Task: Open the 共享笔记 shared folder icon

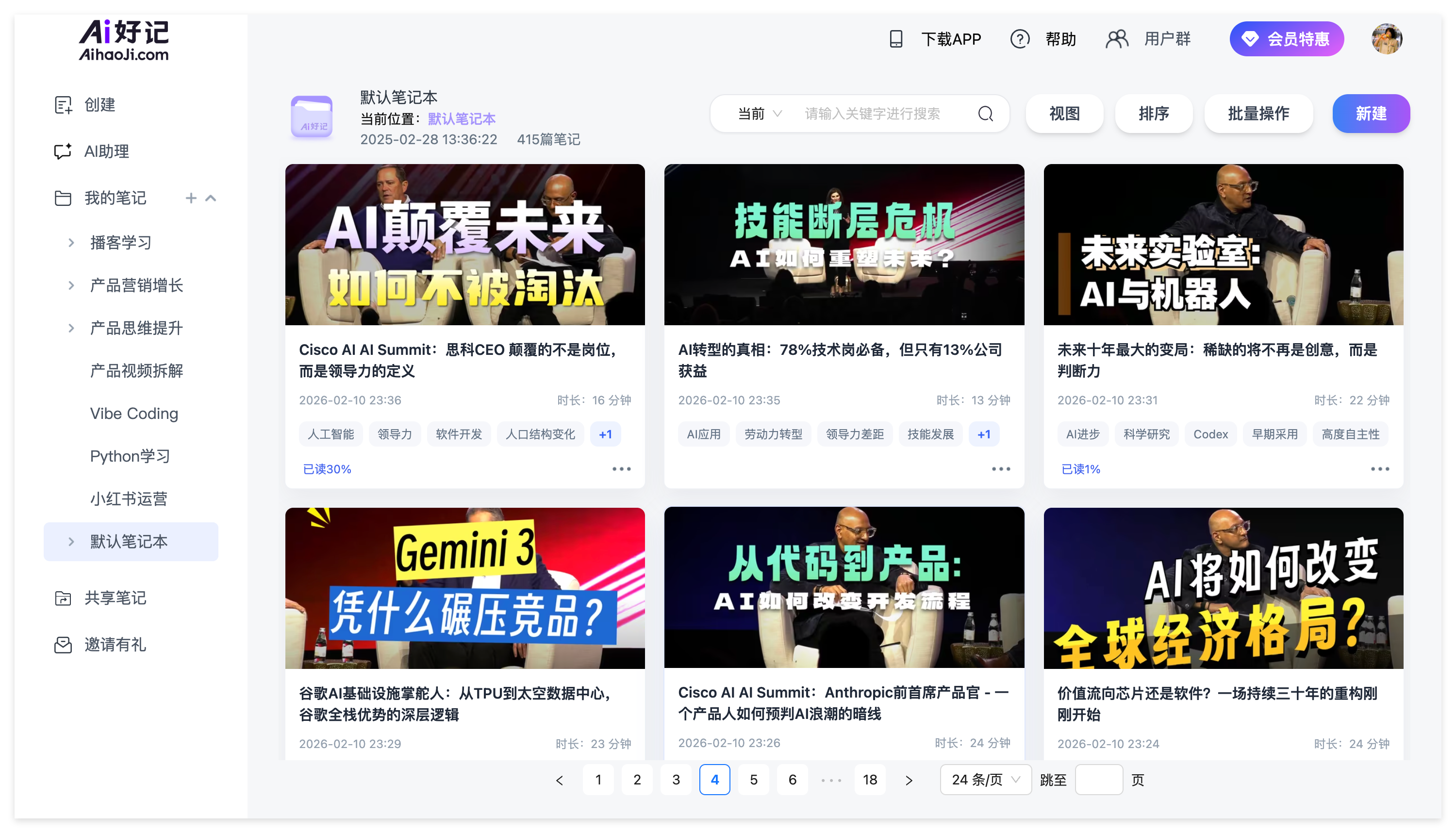Action: tap(63, 598)
